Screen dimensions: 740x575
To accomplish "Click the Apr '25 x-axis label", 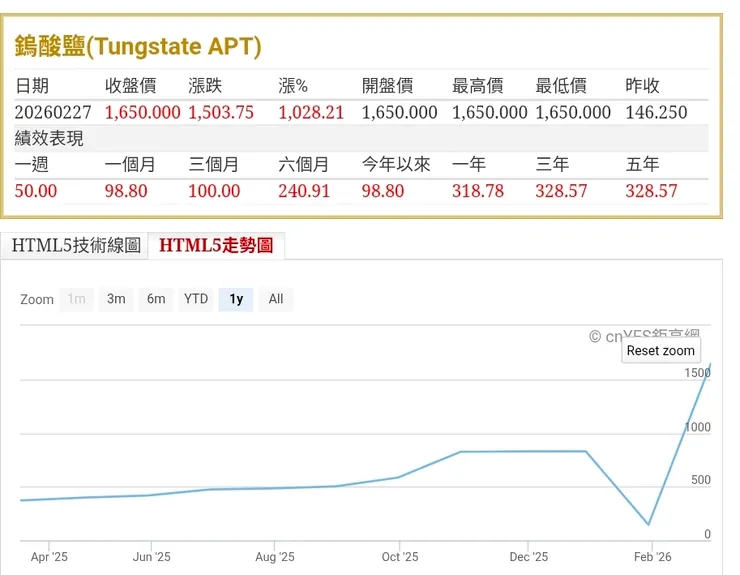I will pos(48,557).
